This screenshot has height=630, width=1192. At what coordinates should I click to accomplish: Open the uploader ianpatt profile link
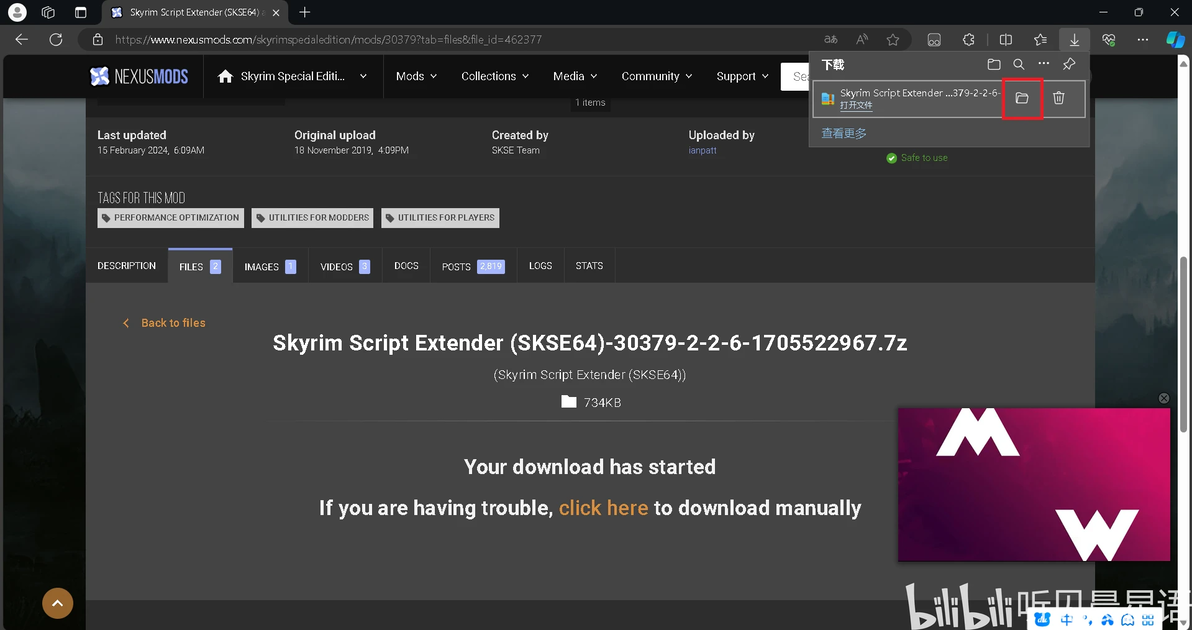pyautogui.click(x=702, y=150)
